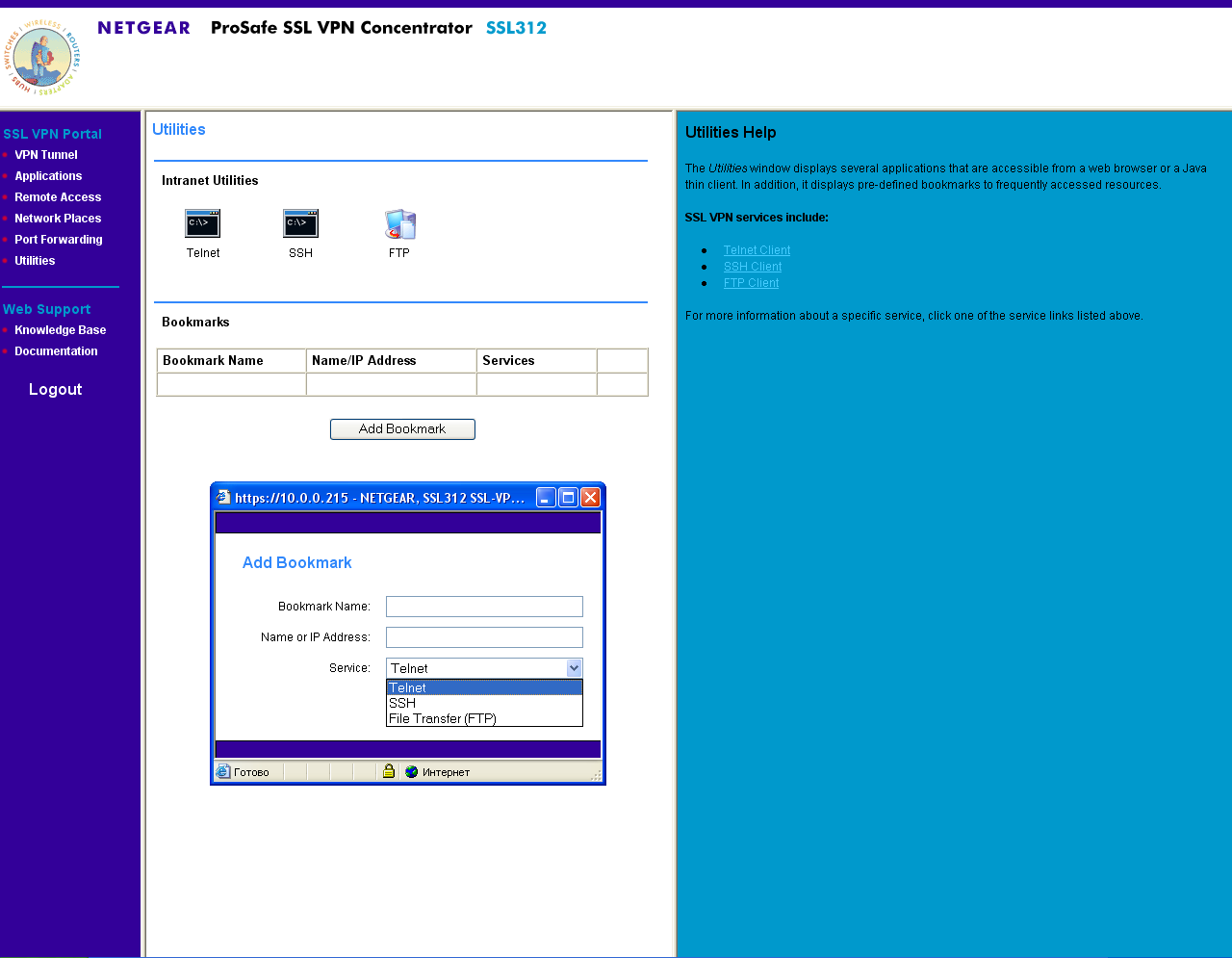Click the Bookmark Name input field
Viewport: 1232px width, 958px height.
pyautogui.click(x=484, y=607)
